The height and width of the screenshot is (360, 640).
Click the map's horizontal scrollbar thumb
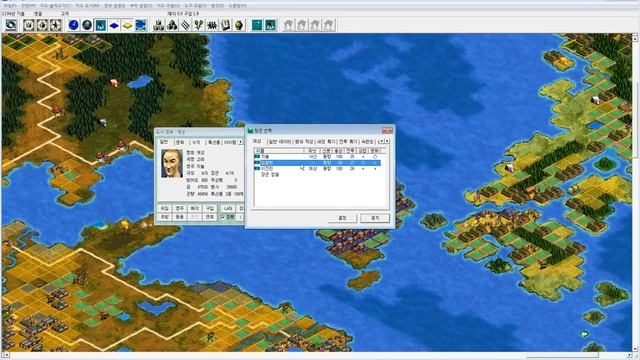(561, 355)
